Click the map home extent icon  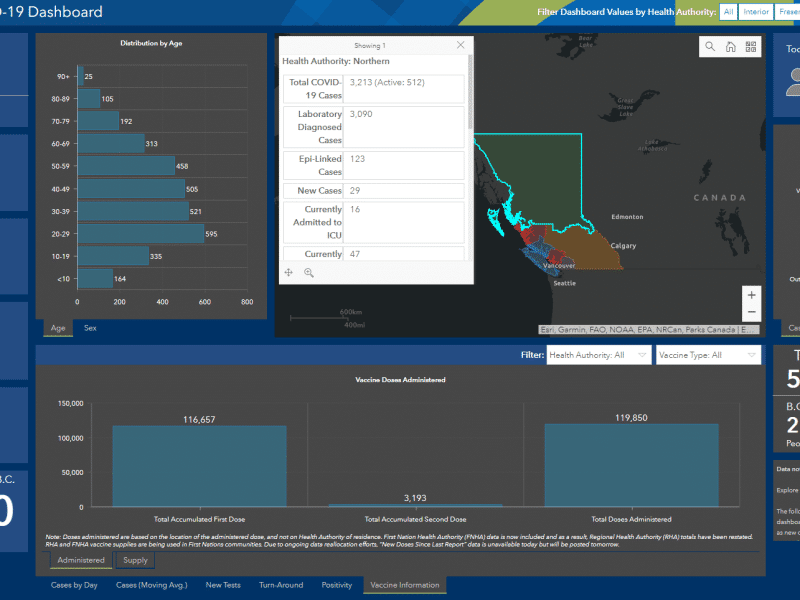pos(731,46)
